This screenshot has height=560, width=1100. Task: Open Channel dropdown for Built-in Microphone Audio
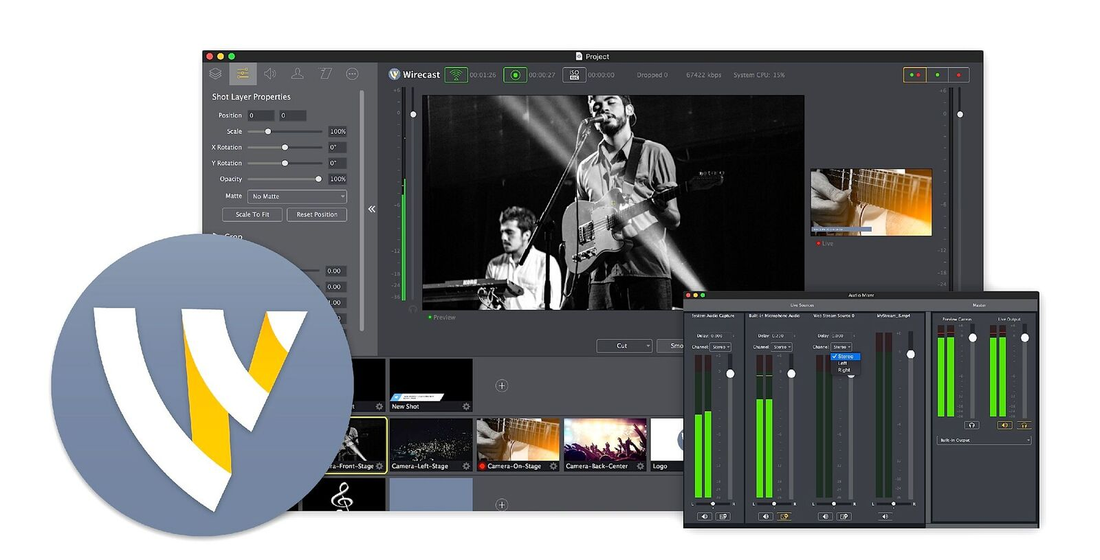point(781,347)
